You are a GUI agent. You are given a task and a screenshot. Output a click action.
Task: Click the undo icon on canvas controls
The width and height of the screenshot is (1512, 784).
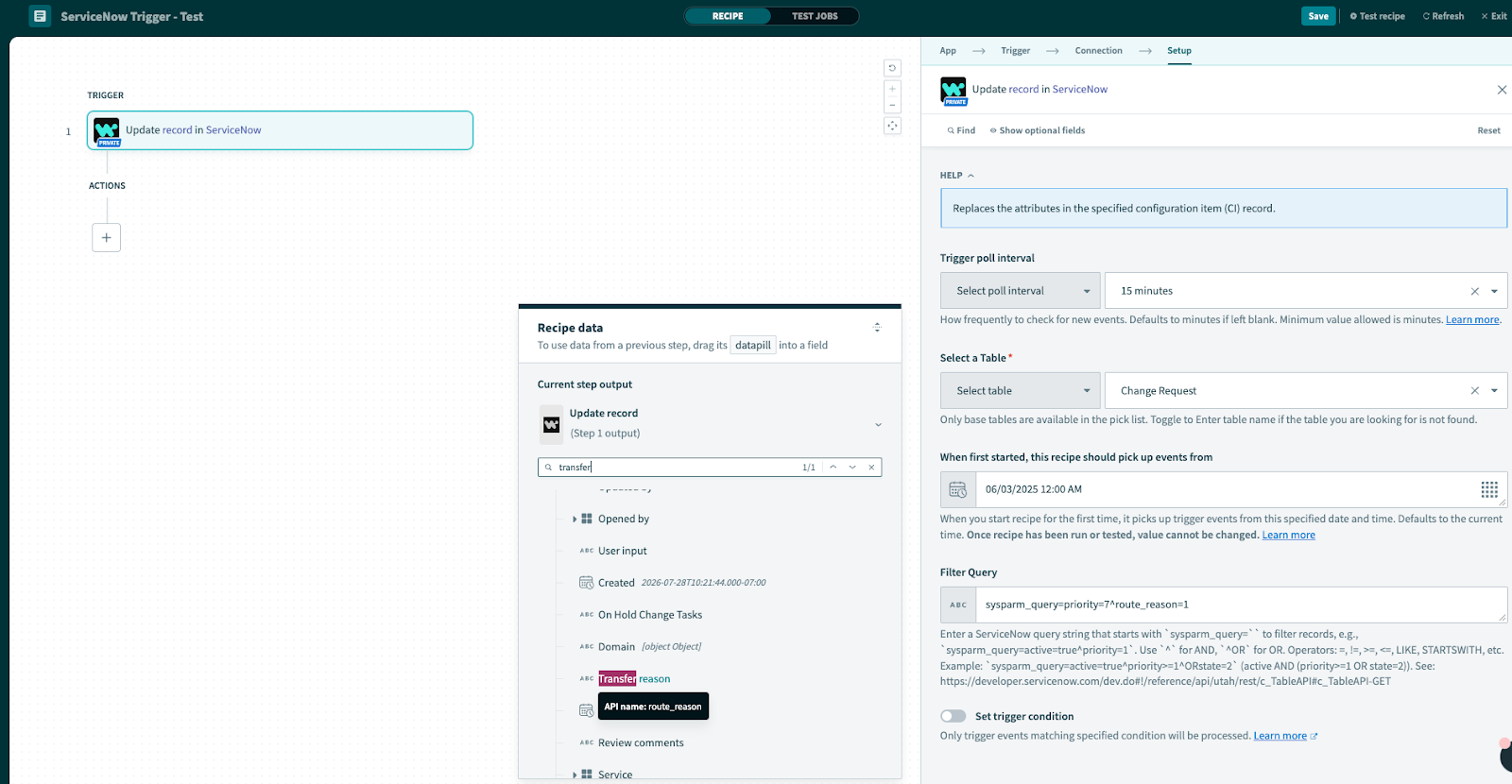pos(892,68)
